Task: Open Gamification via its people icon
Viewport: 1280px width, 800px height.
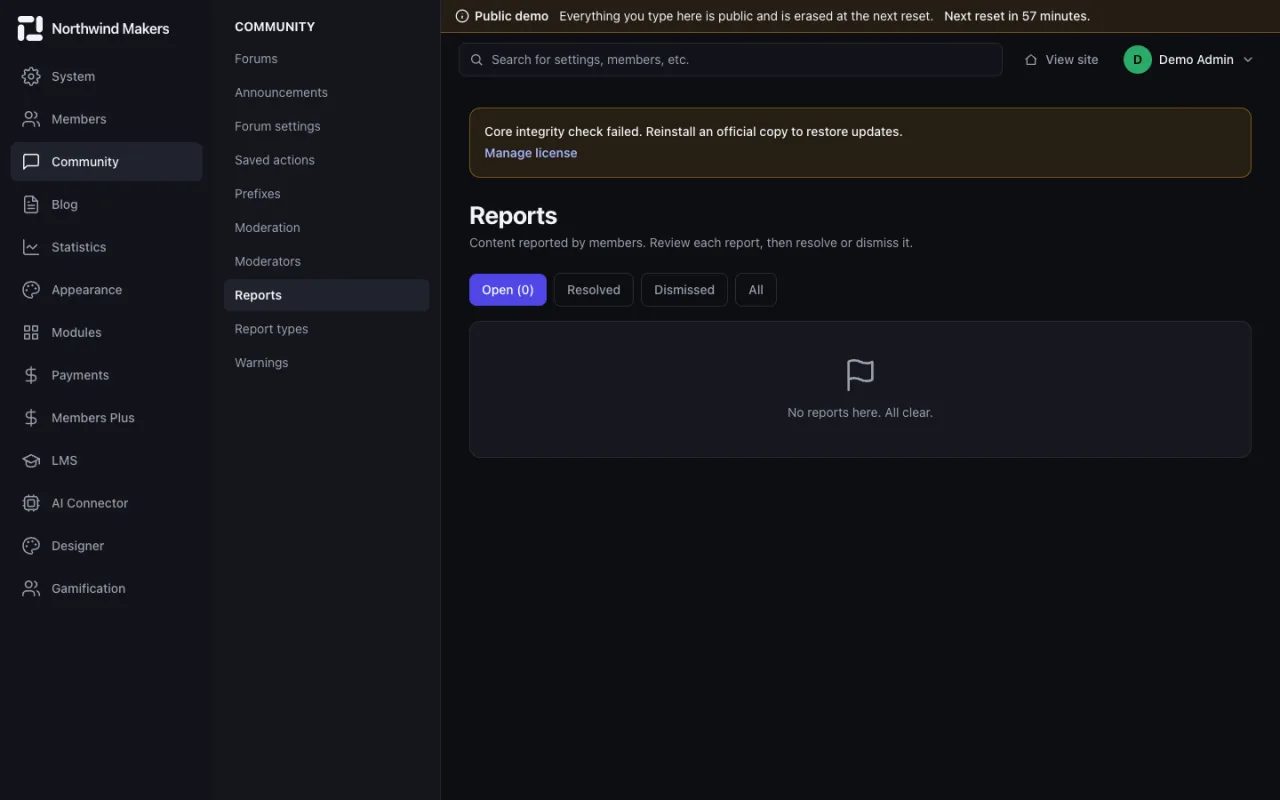Action: click(x=31, y=588)
